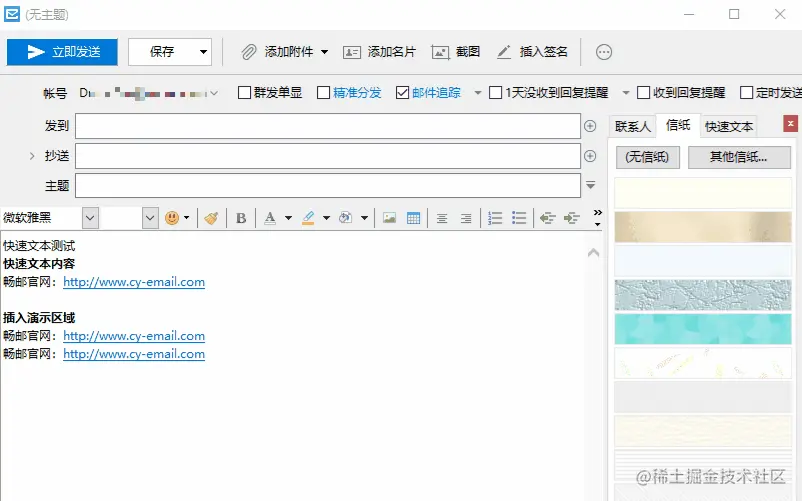This screenshot has width=802, height=501.
Task: Switch to the 联系人 tab
Action: point(632,126)
